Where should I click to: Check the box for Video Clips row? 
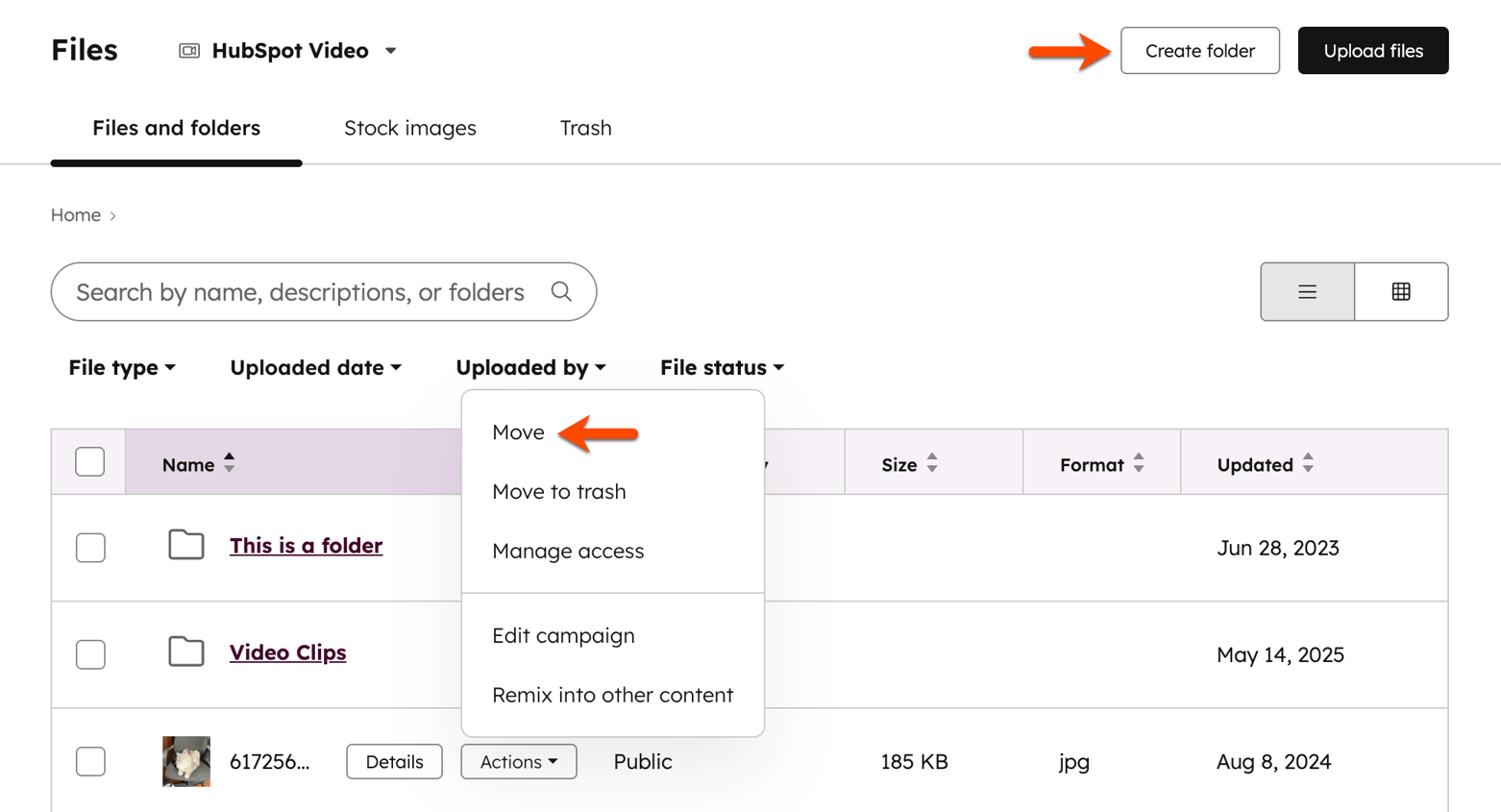point(90,654)
